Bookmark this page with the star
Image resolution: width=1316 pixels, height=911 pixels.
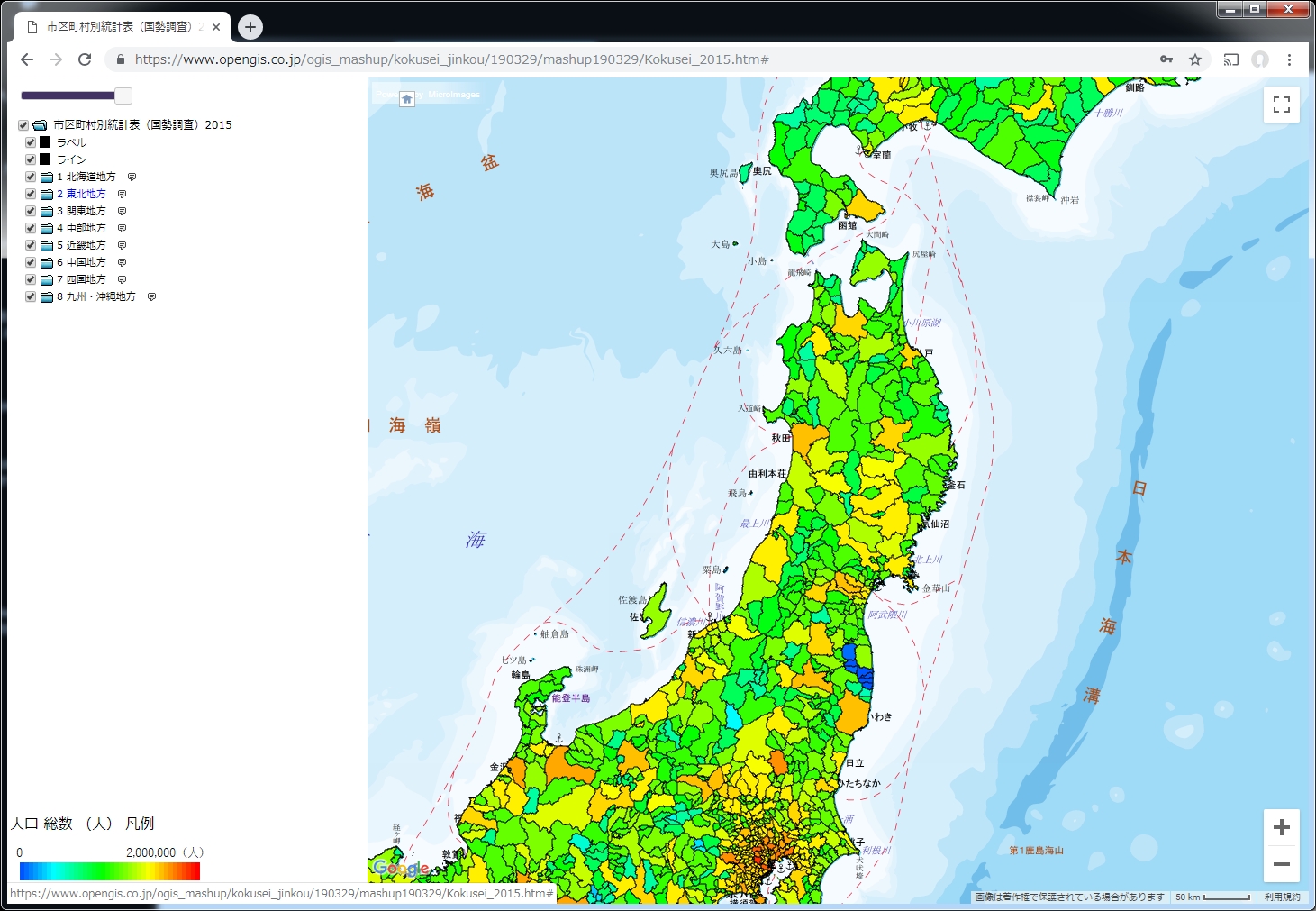click(x=1195, y=59)
